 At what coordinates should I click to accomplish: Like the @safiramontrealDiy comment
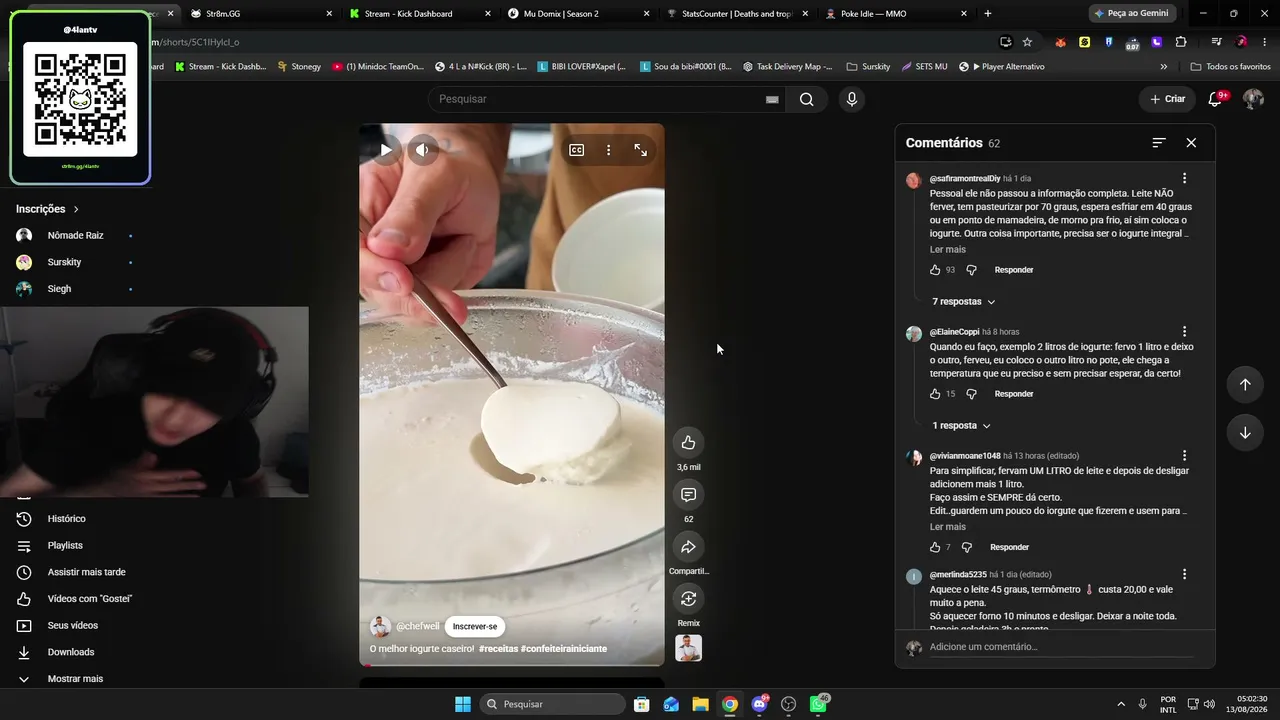(x=935, y=270)
